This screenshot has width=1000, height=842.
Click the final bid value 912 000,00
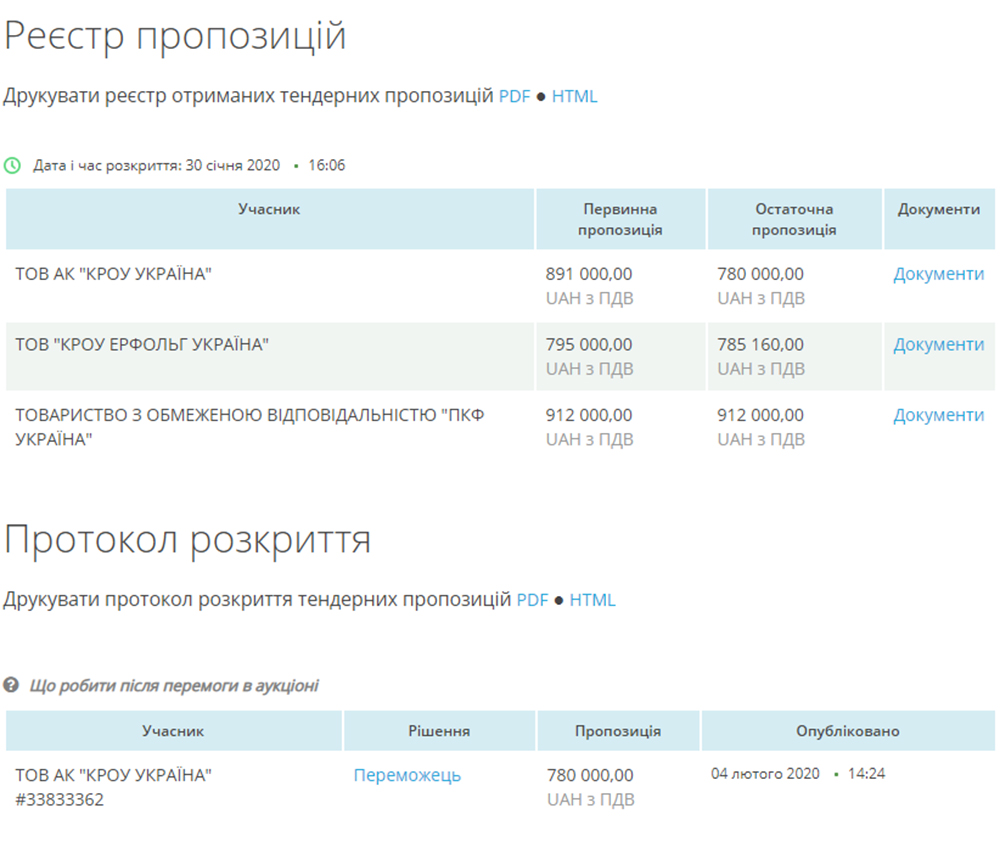click(760, 416)
